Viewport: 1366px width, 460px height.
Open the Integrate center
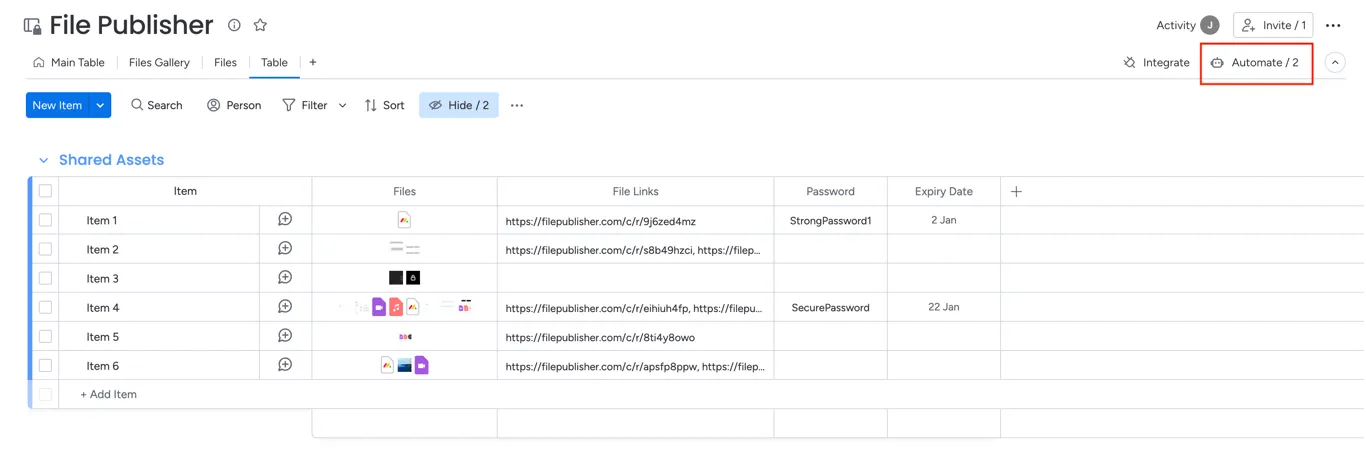tap(1156, 62)
